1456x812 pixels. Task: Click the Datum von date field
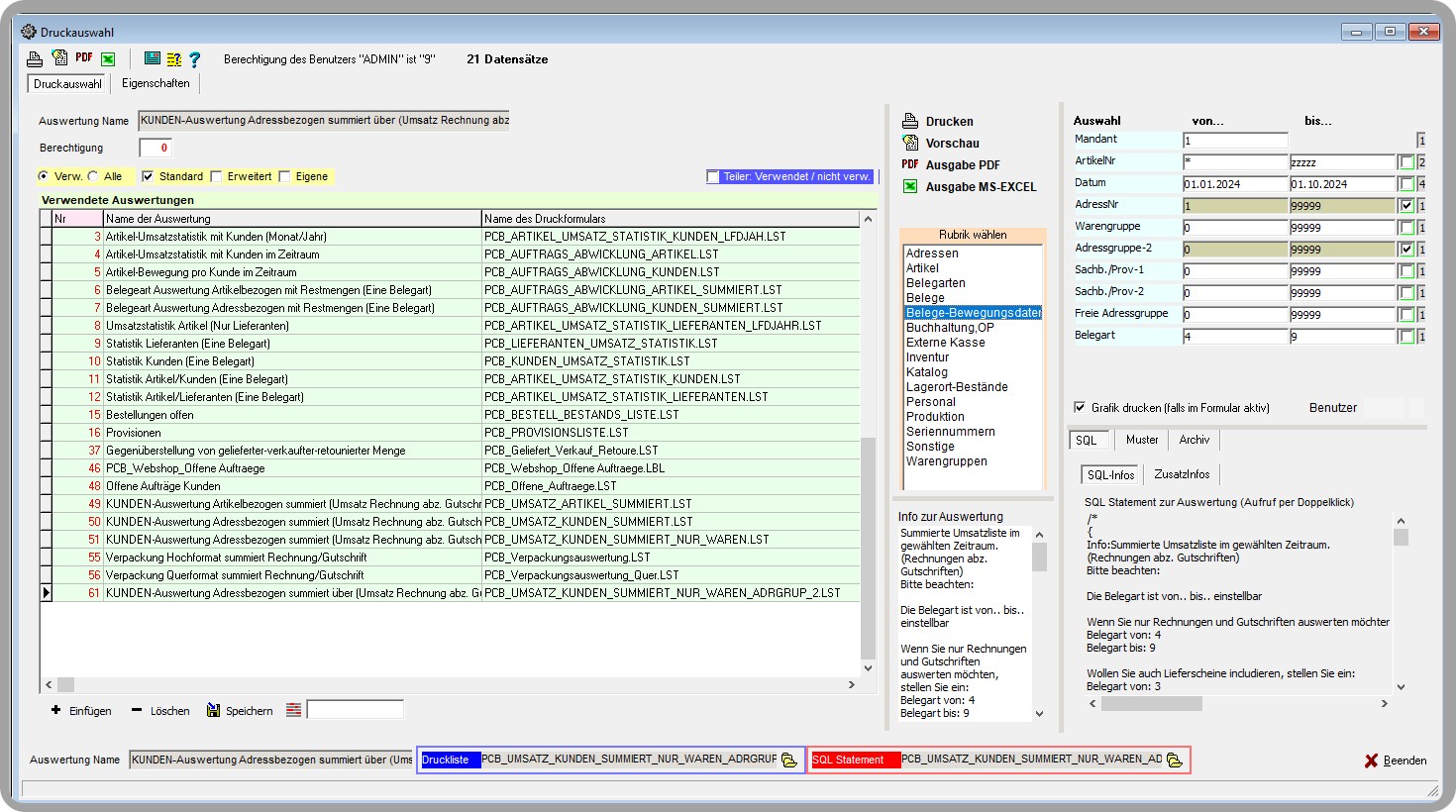[x=1234, y=184]
